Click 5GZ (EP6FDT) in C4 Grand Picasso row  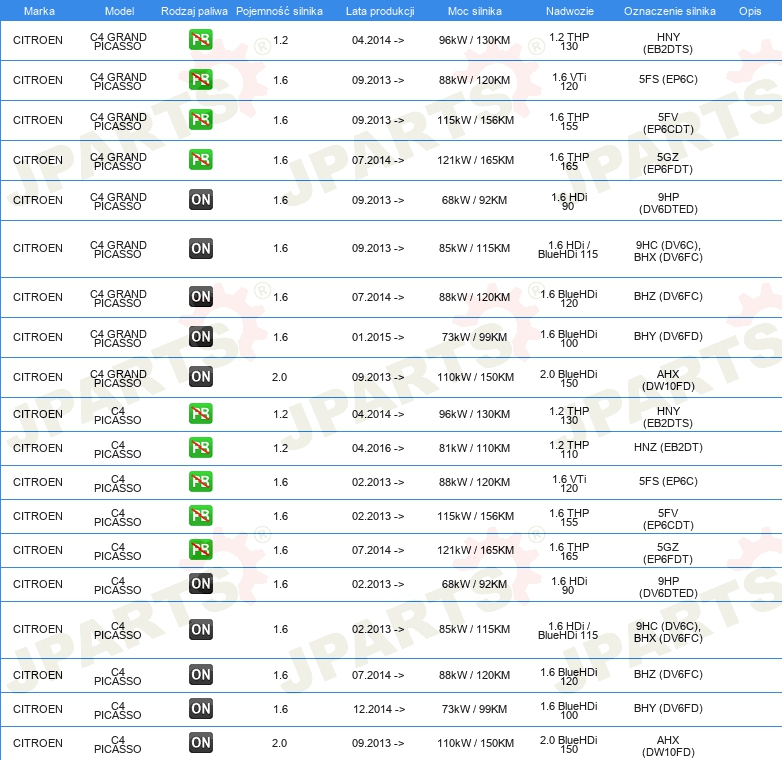coord(668,163)
